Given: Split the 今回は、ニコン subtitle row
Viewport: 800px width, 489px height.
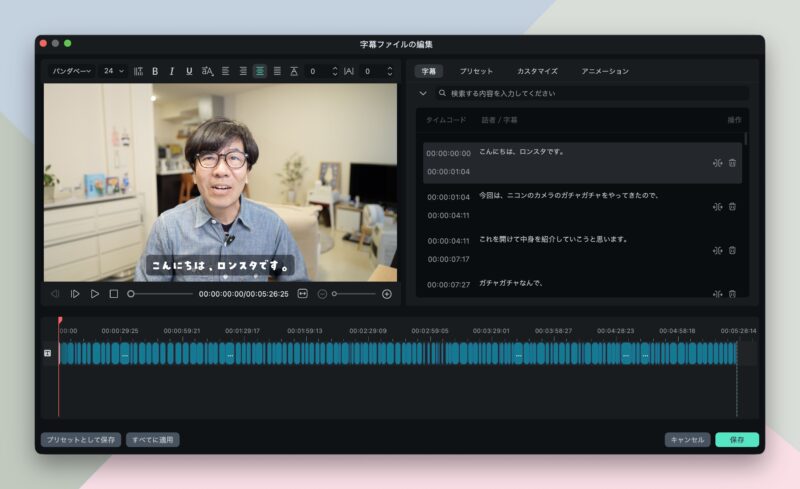Looking at the screenshot, I should 717,207.
